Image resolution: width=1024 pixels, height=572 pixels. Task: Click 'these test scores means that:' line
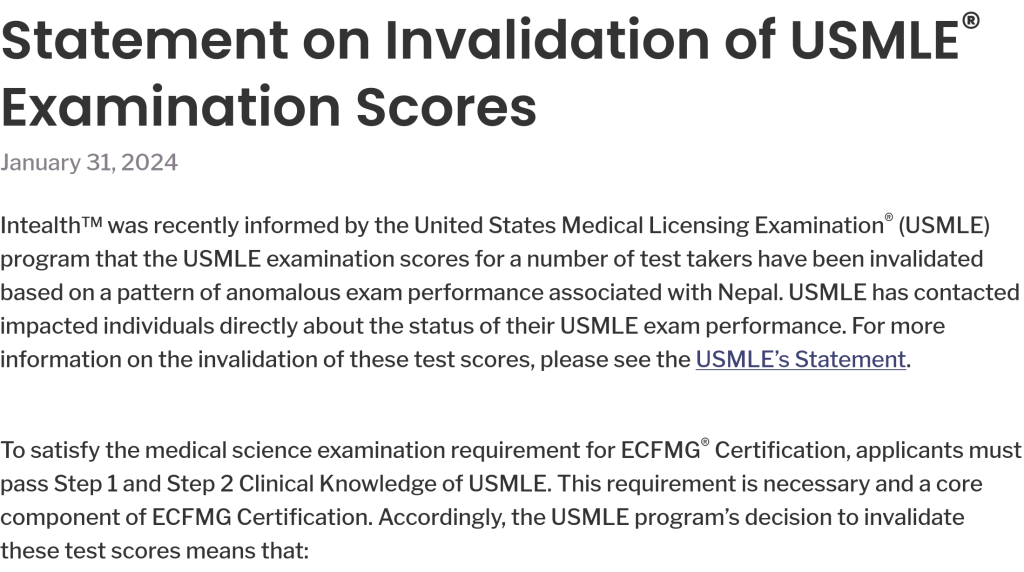[x=154, y=551]
